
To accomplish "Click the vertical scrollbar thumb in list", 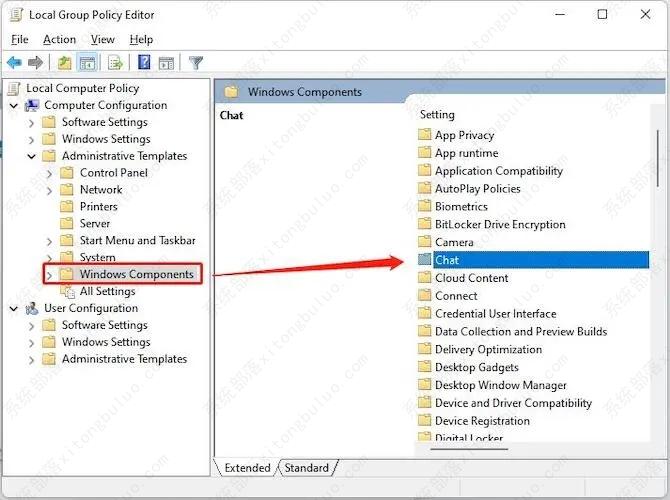I will tap(658, 158).
